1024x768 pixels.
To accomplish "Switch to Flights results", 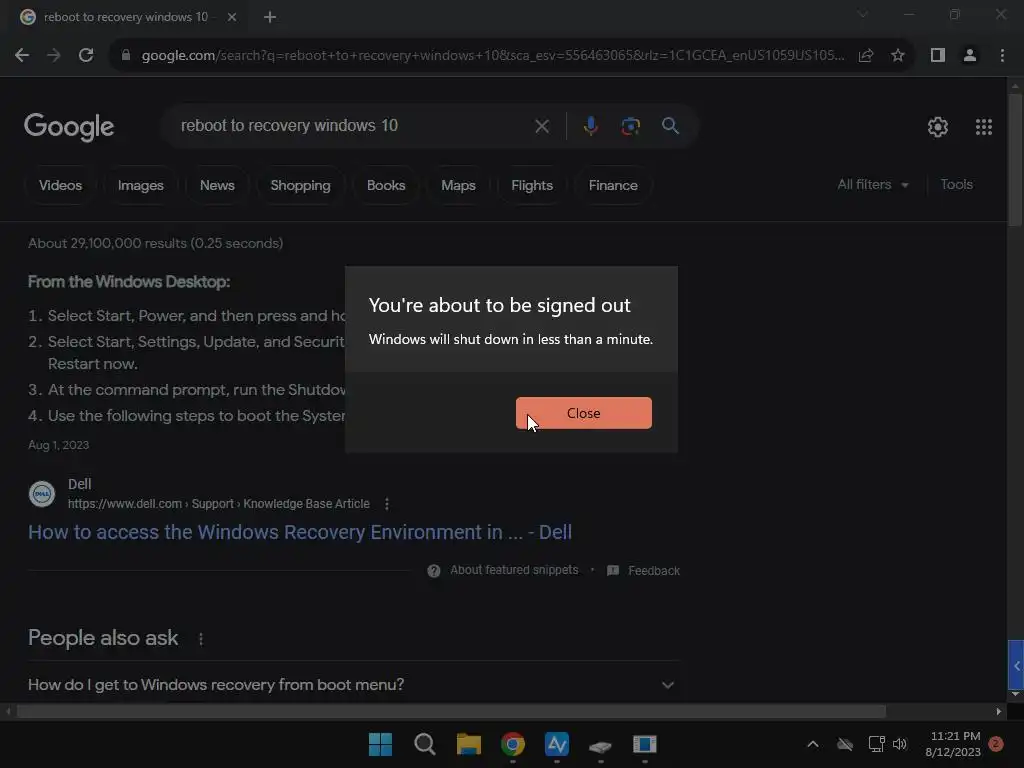I will 532,185.
